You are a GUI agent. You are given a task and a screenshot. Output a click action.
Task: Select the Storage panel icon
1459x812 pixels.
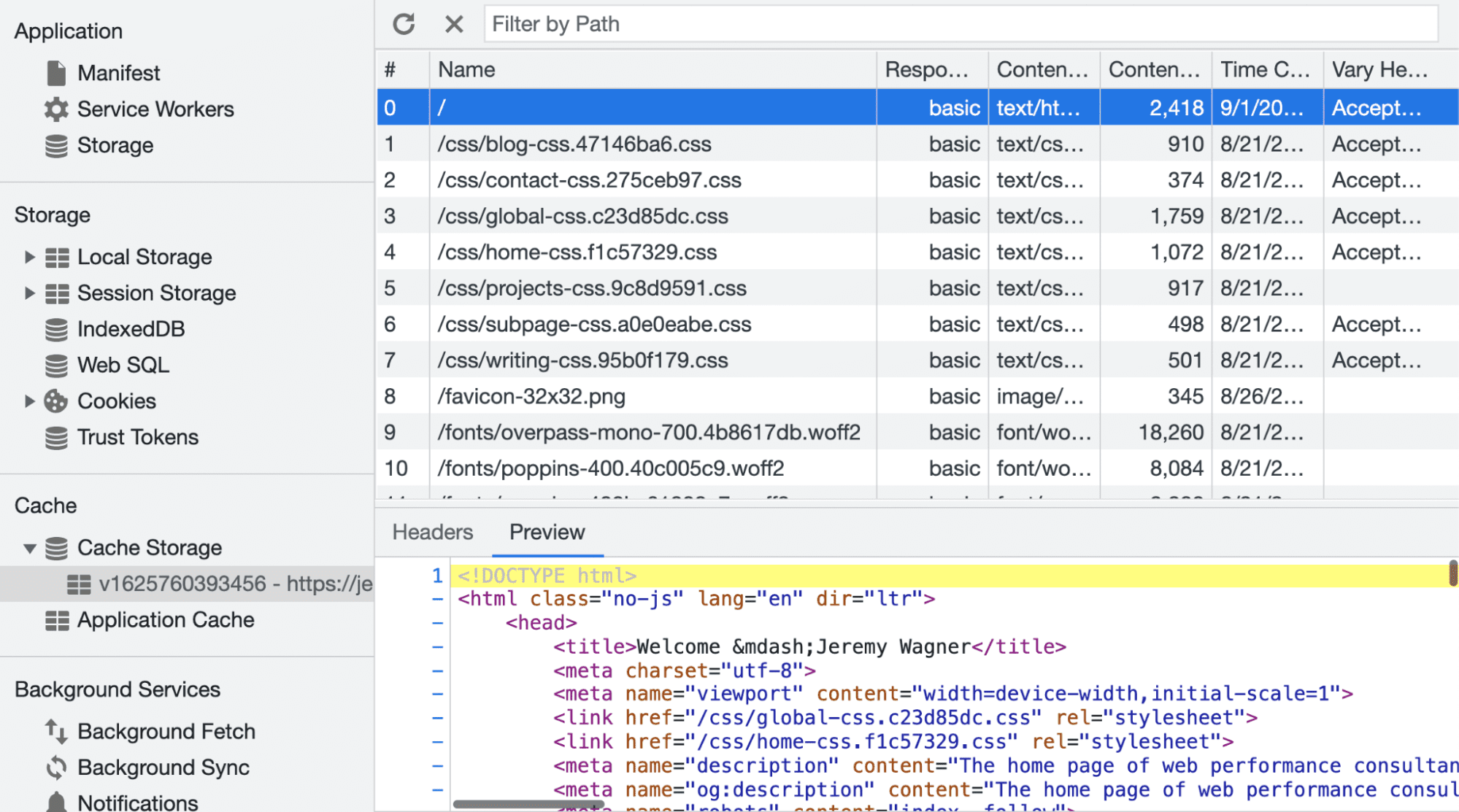click(57, 144)
